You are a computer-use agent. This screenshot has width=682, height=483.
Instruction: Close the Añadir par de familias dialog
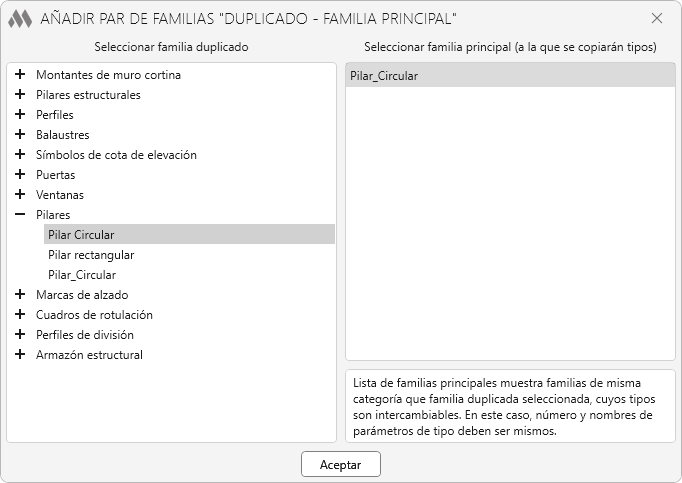tap(657, 18)
